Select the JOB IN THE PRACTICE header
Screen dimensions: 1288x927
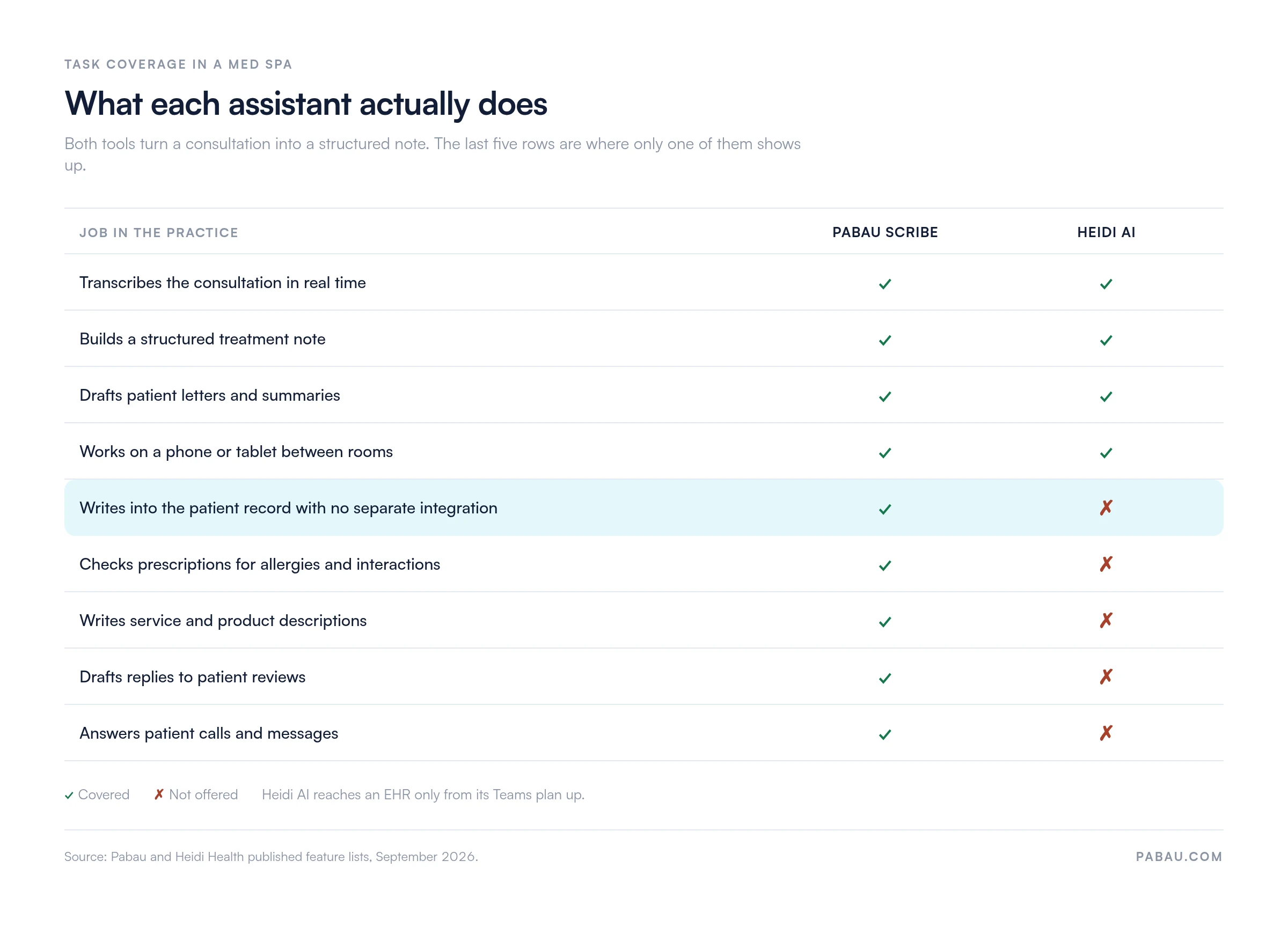pyautogui.click(x=159, y=233)
